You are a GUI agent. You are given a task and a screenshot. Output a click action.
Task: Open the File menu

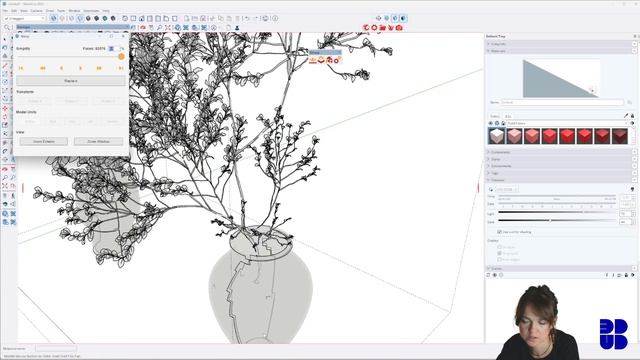tap(5, 11)
